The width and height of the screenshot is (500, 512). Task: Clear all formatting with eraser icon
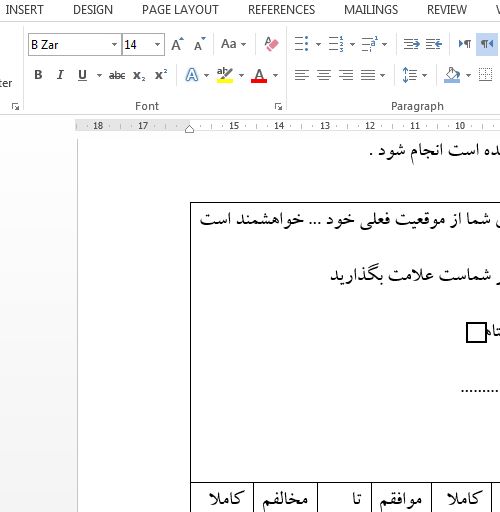[271, 44]
